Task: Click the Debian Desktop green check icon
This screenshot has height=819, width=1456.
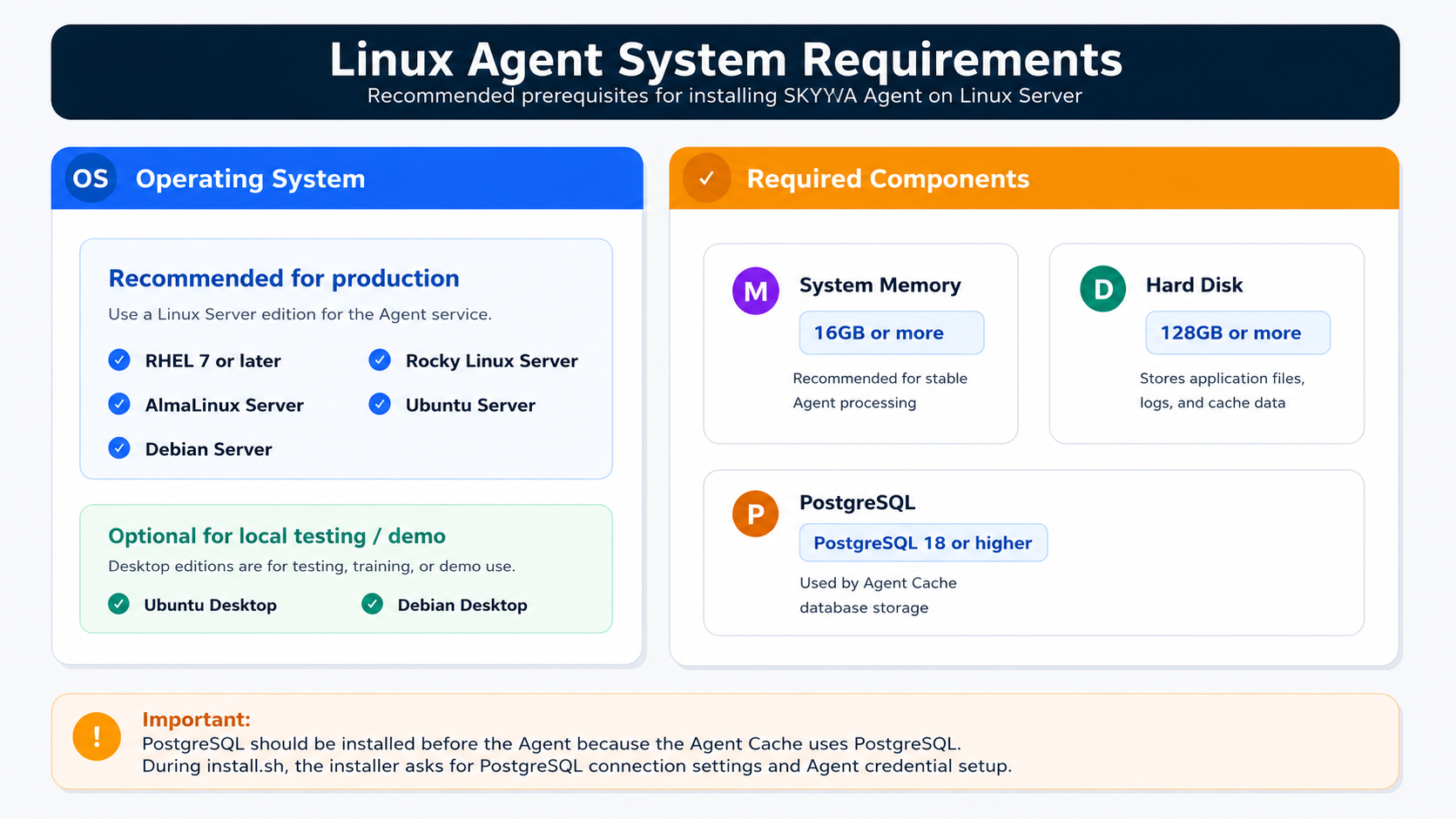Action: tap(373, 604)
